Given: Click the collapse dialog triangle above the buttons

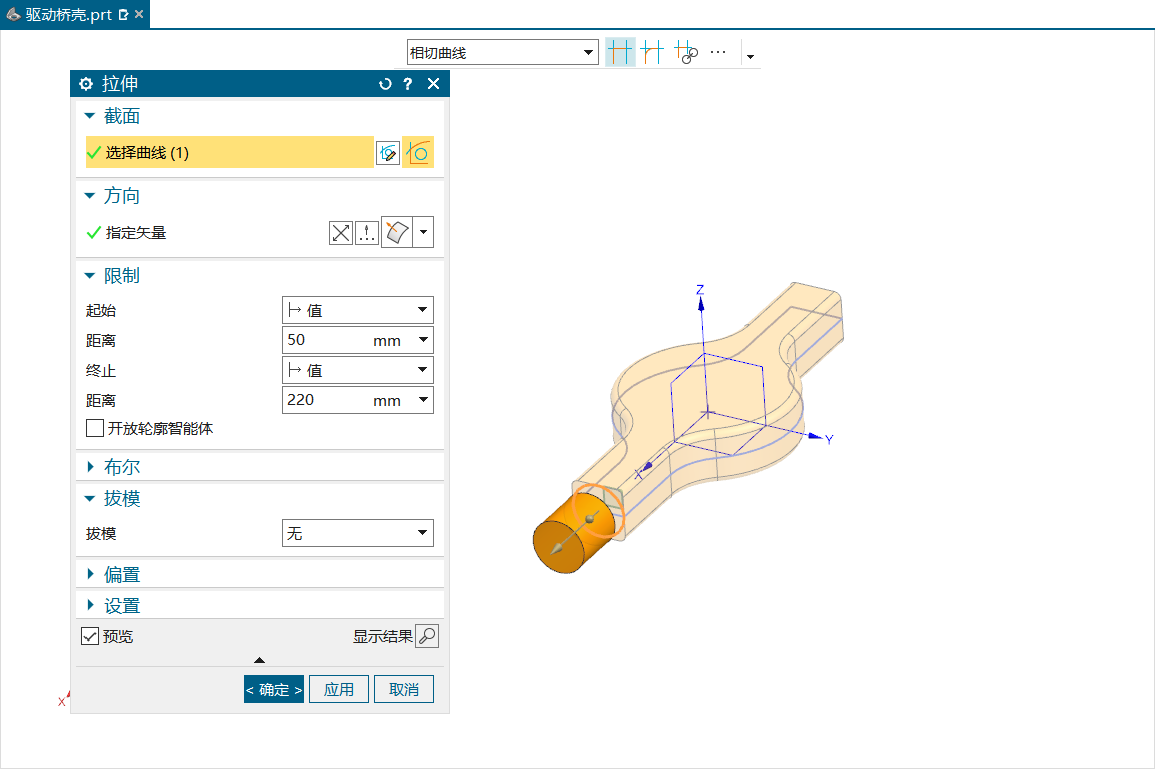Looking at the screenshot, I should pos(259,660).
